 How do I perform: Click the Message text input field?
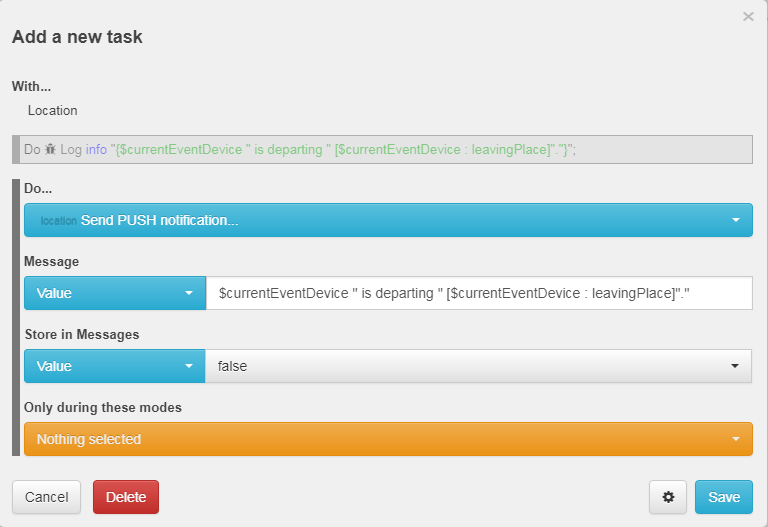tap(479, 293)
